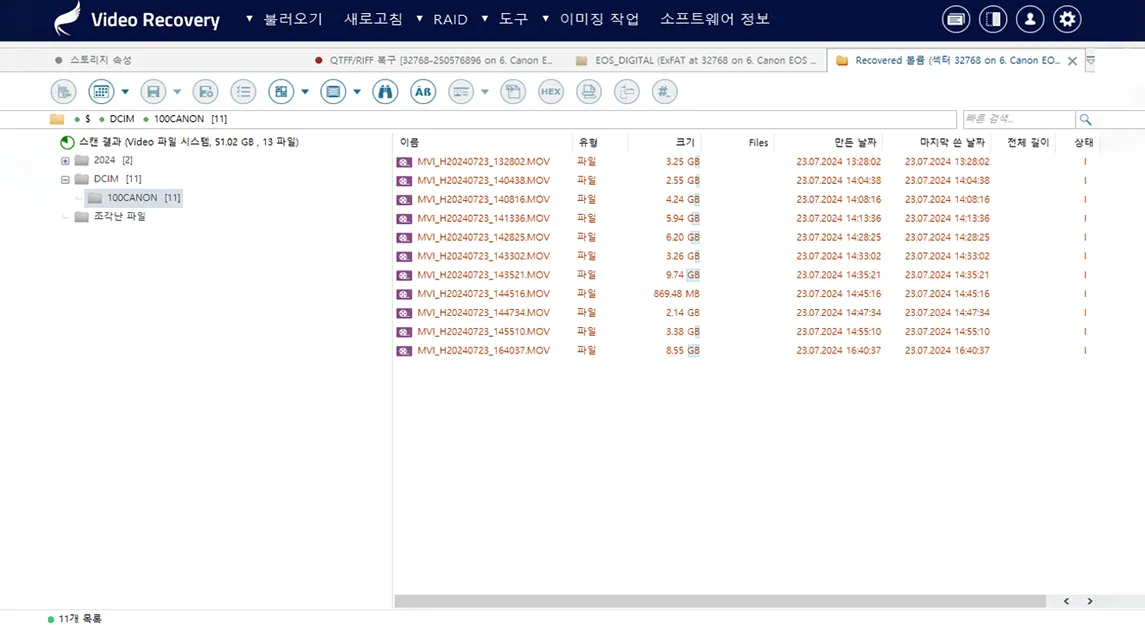Switch to the QTFF/RIFF 복구 tab
Viewport: 1145px width, 625px height.
pos(440,61)
